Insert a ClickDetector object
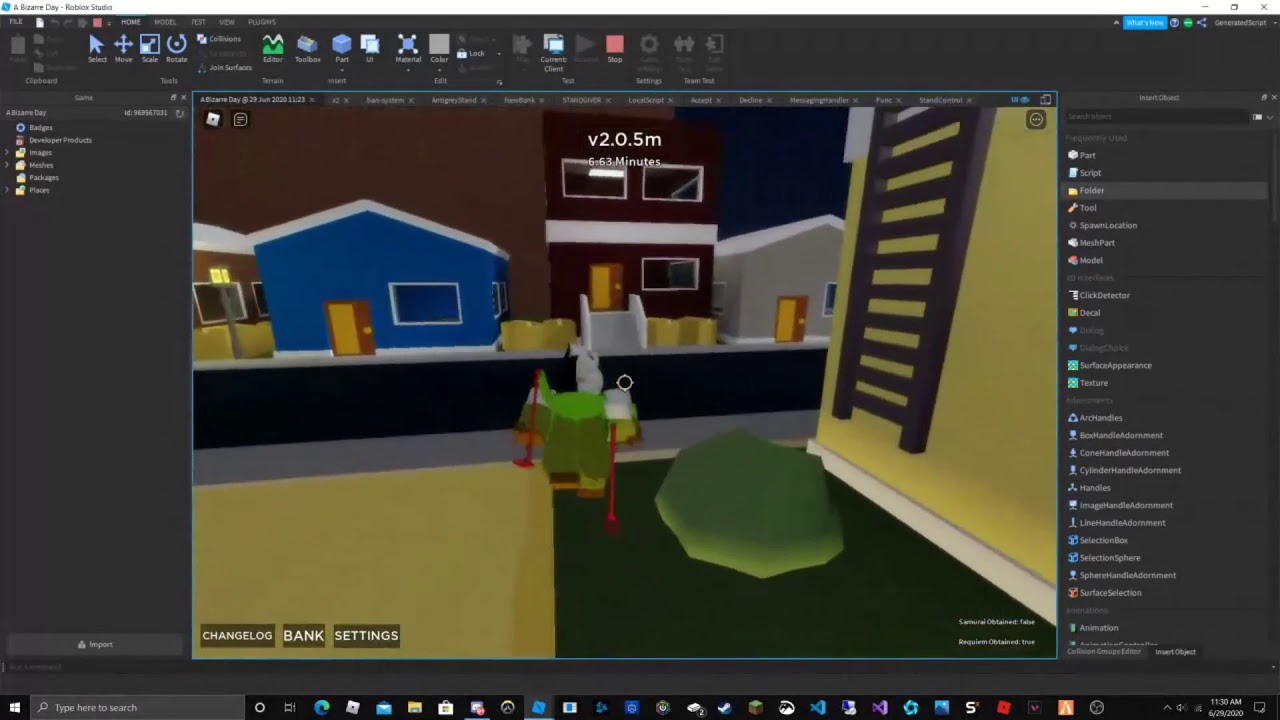 click(x=1099, y=295)
